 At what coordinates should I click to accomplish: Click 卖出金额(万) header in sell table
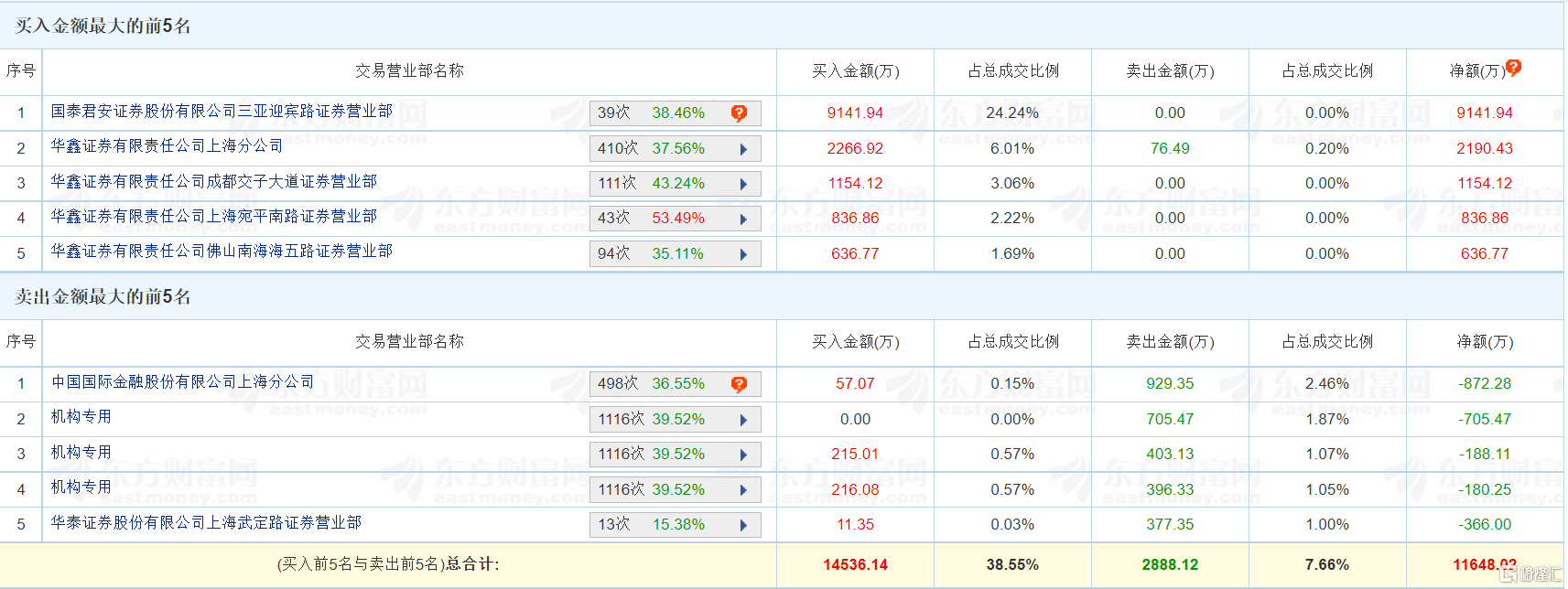click(x=1170, y=341)
